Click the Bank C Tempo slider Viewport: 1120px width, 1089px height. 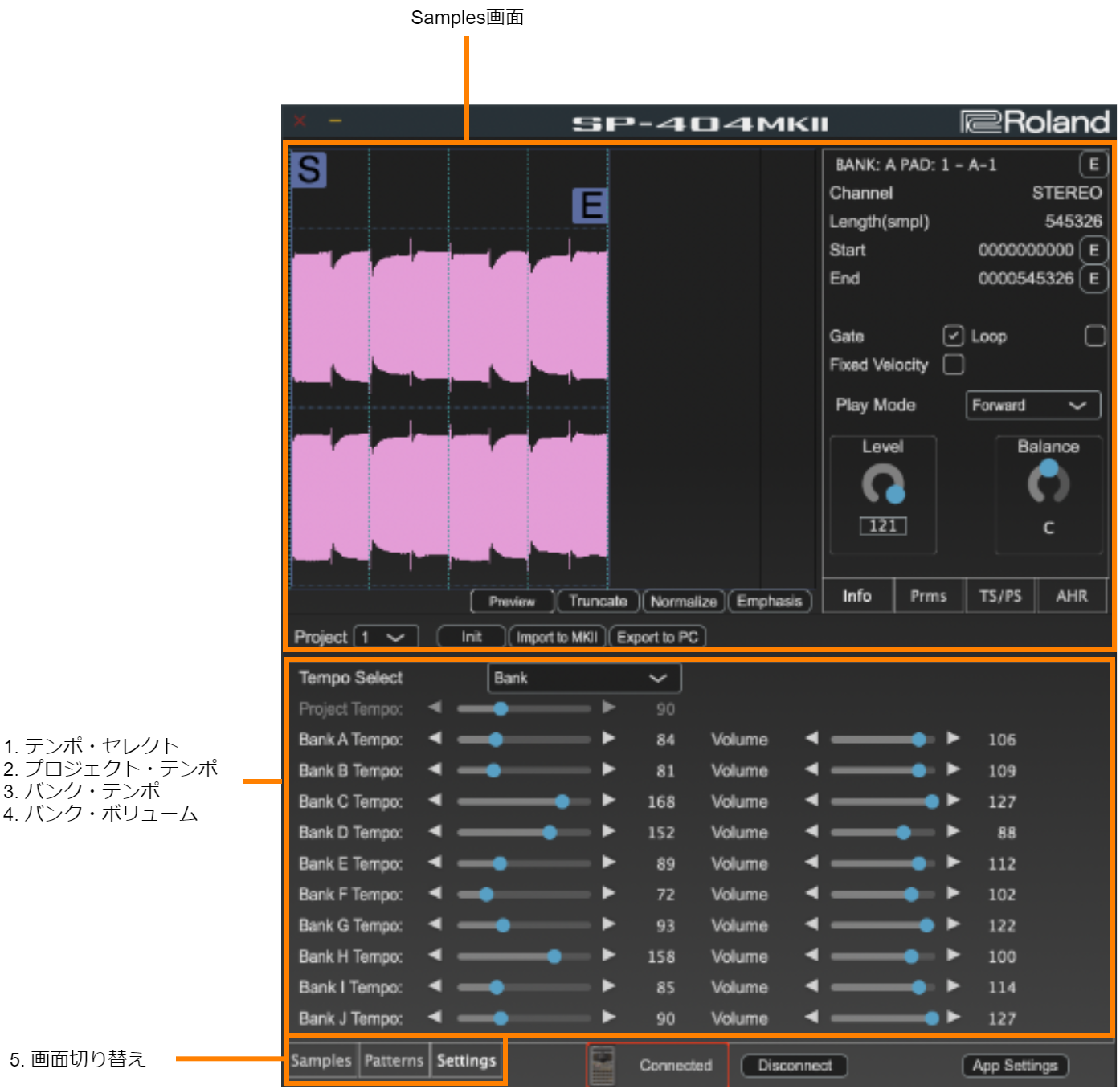(523, 801)
